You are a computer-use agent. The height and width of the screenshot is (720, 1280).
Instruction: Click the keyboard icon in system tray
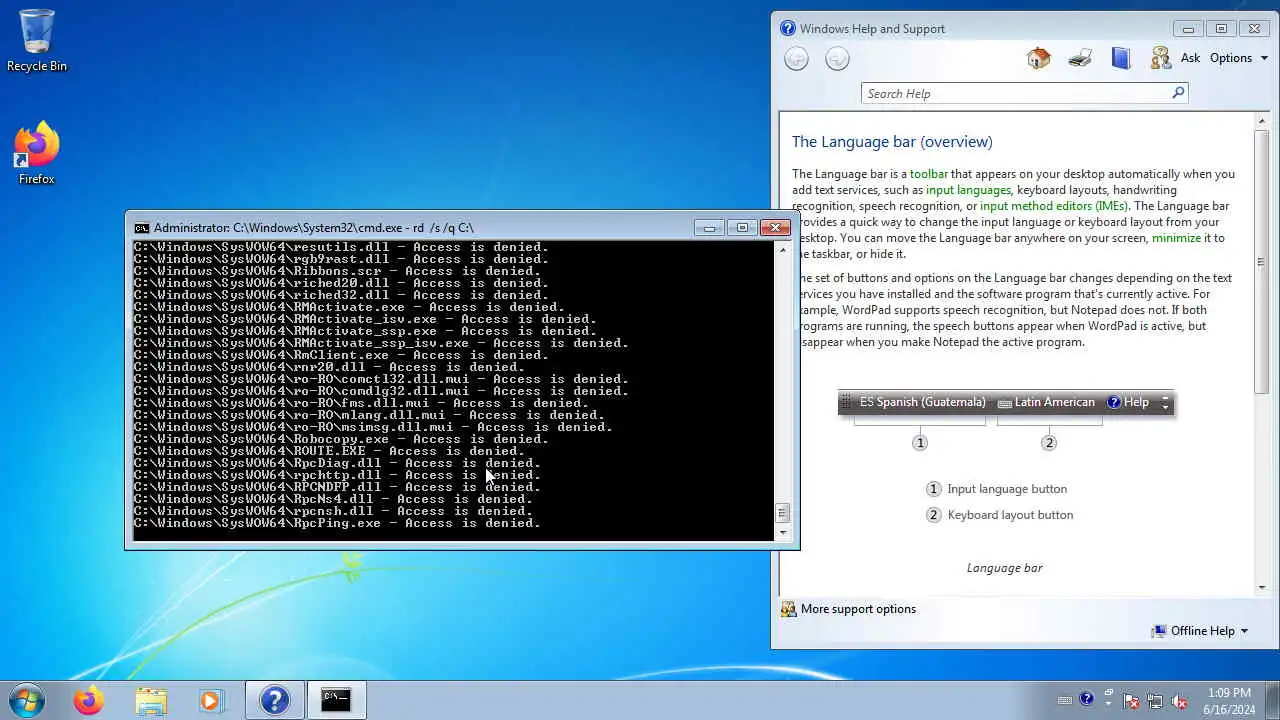click(1065, 701)
